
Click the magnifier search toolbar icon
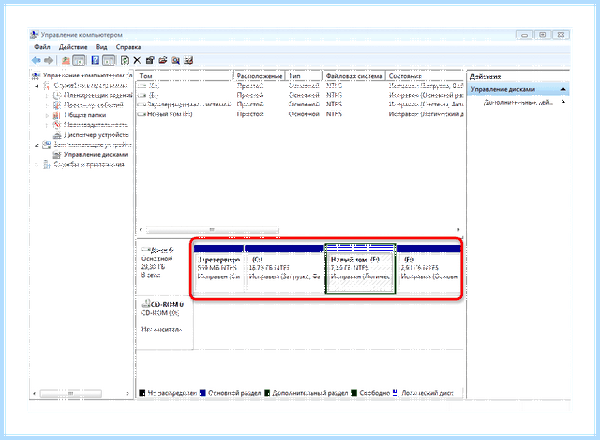pos(176,60)
